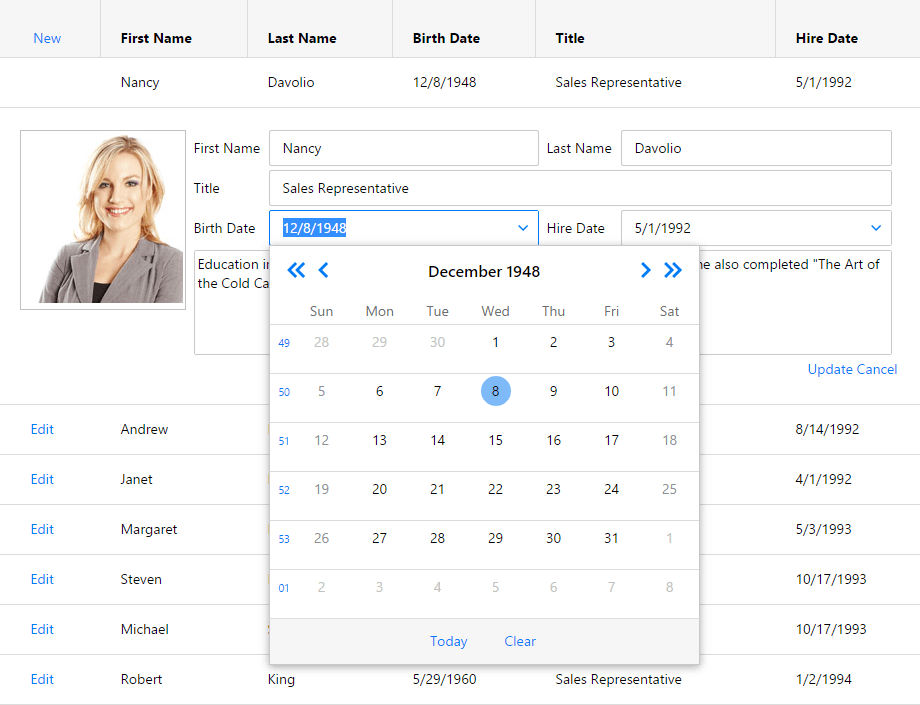Go to next month in calendar

point(645,270)
